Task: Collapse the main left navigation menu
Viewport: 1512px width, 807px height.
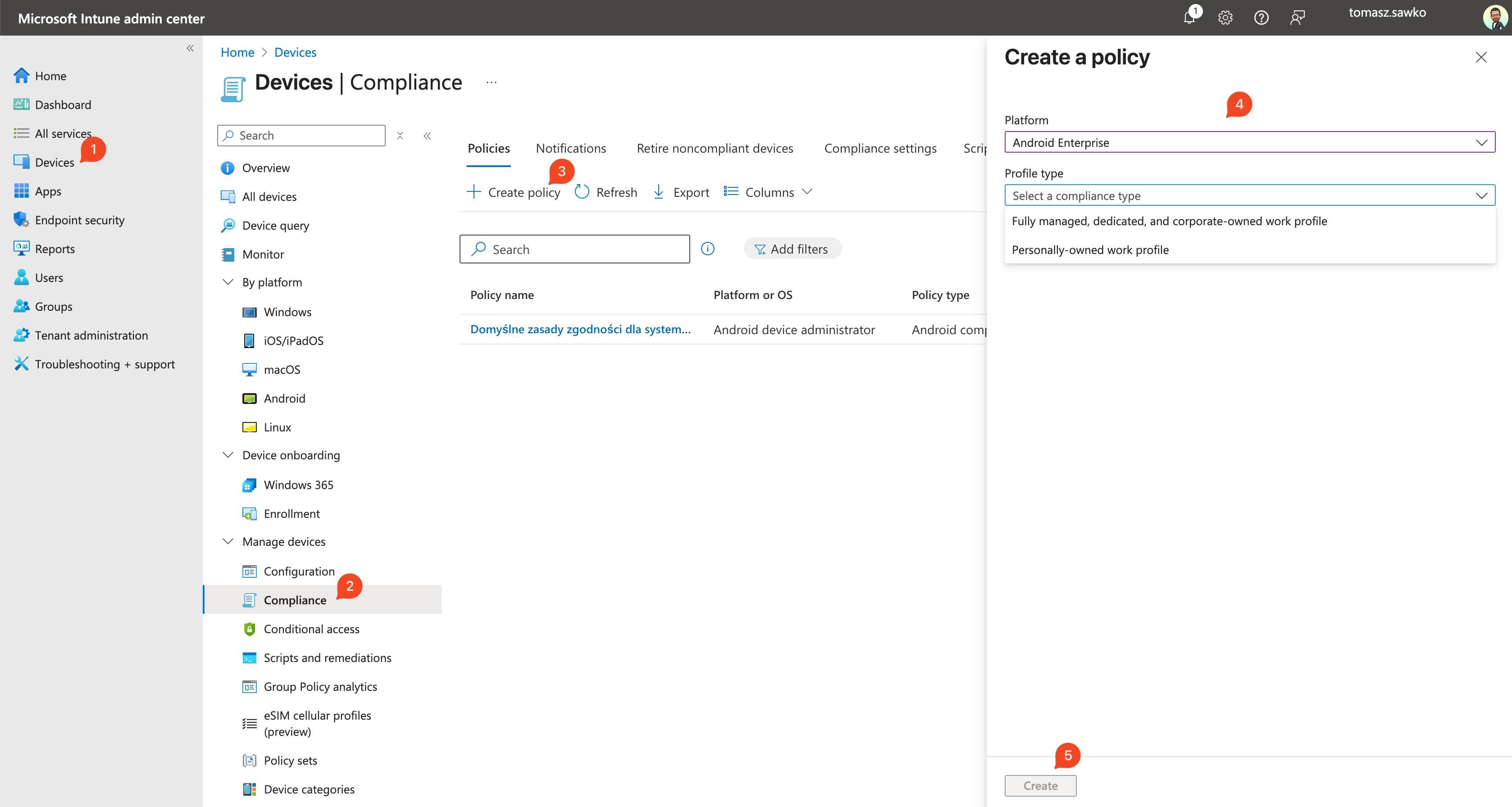Action: [x=190, y=48]
